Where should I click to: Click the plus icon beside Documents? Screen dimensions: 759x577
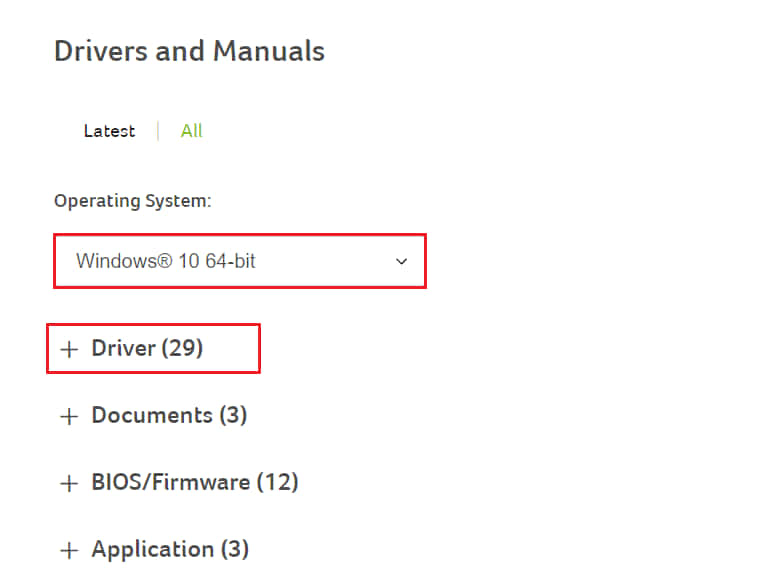point(69,416)
